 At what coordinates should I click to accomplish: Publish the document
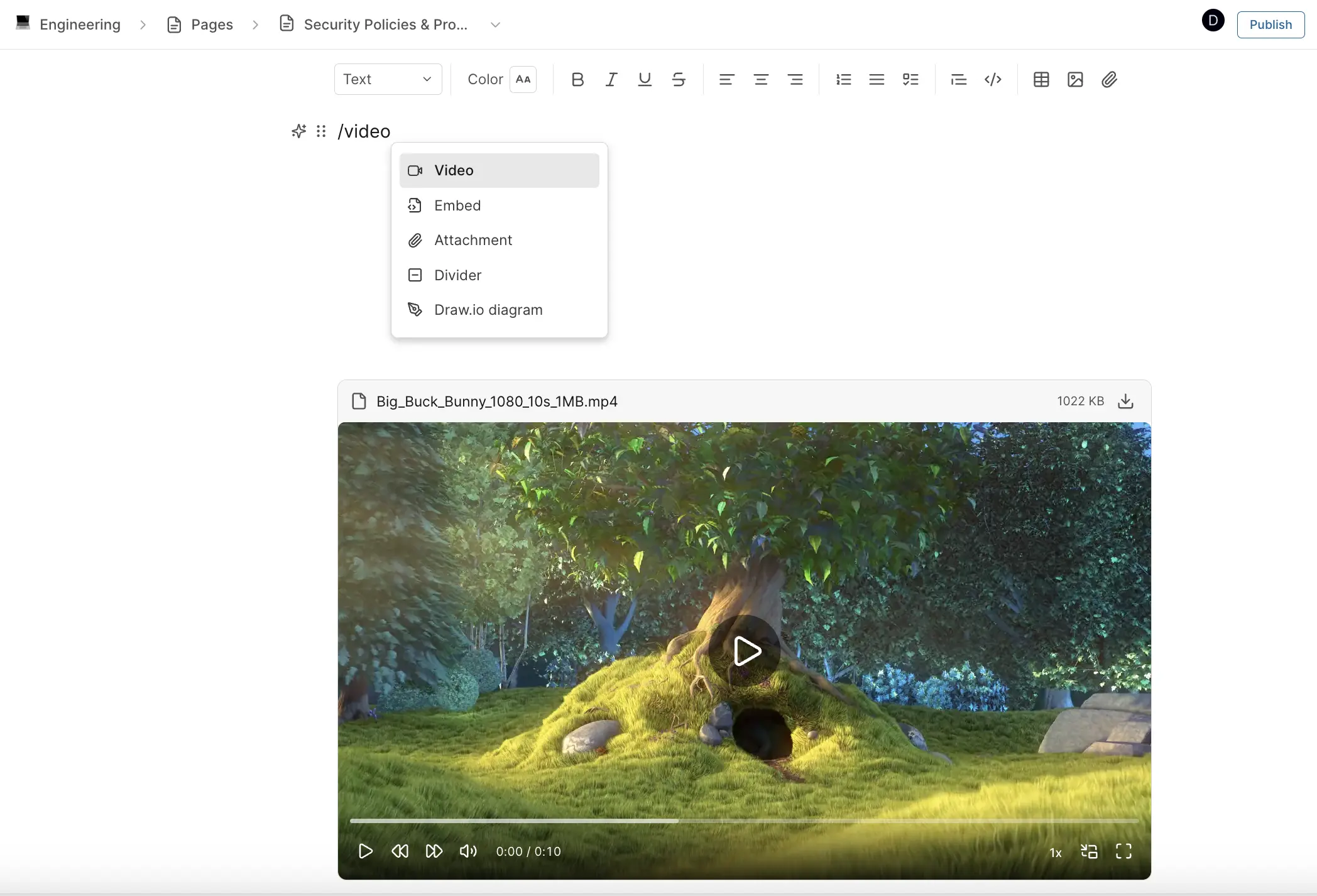pyautogui.click(x=1270, y=25)
